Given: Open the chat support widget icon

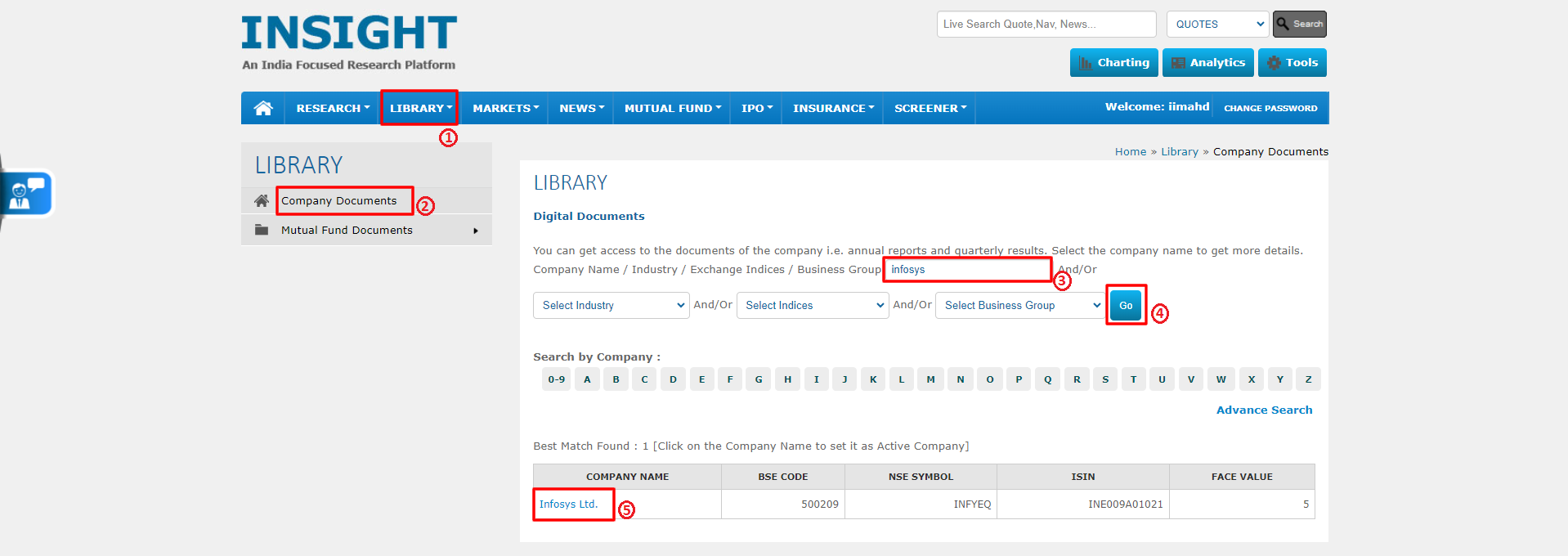Looking at the screenshot, I should coord(28,194).
